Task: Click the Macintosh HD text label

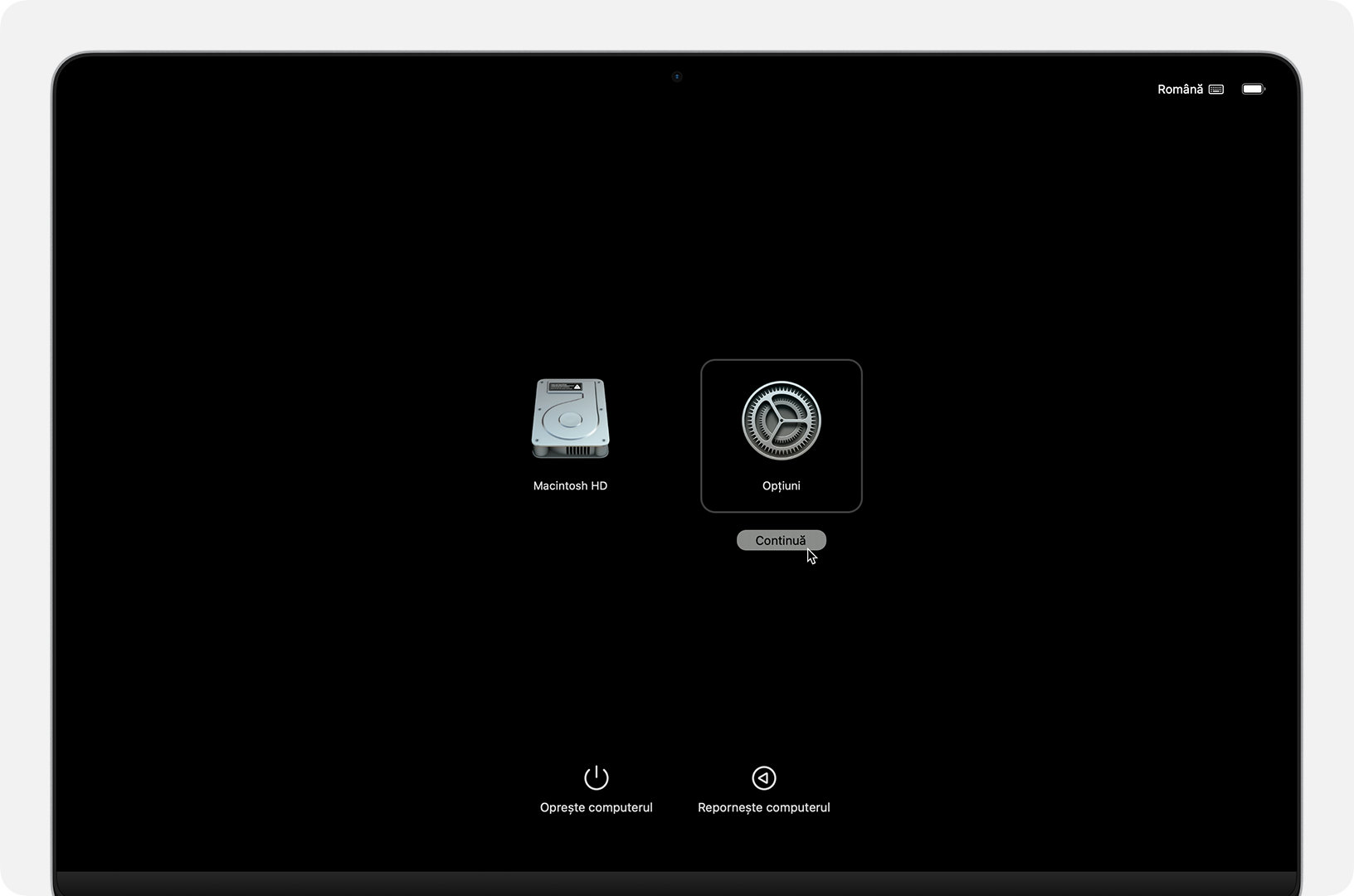Action: pos(570,486)
